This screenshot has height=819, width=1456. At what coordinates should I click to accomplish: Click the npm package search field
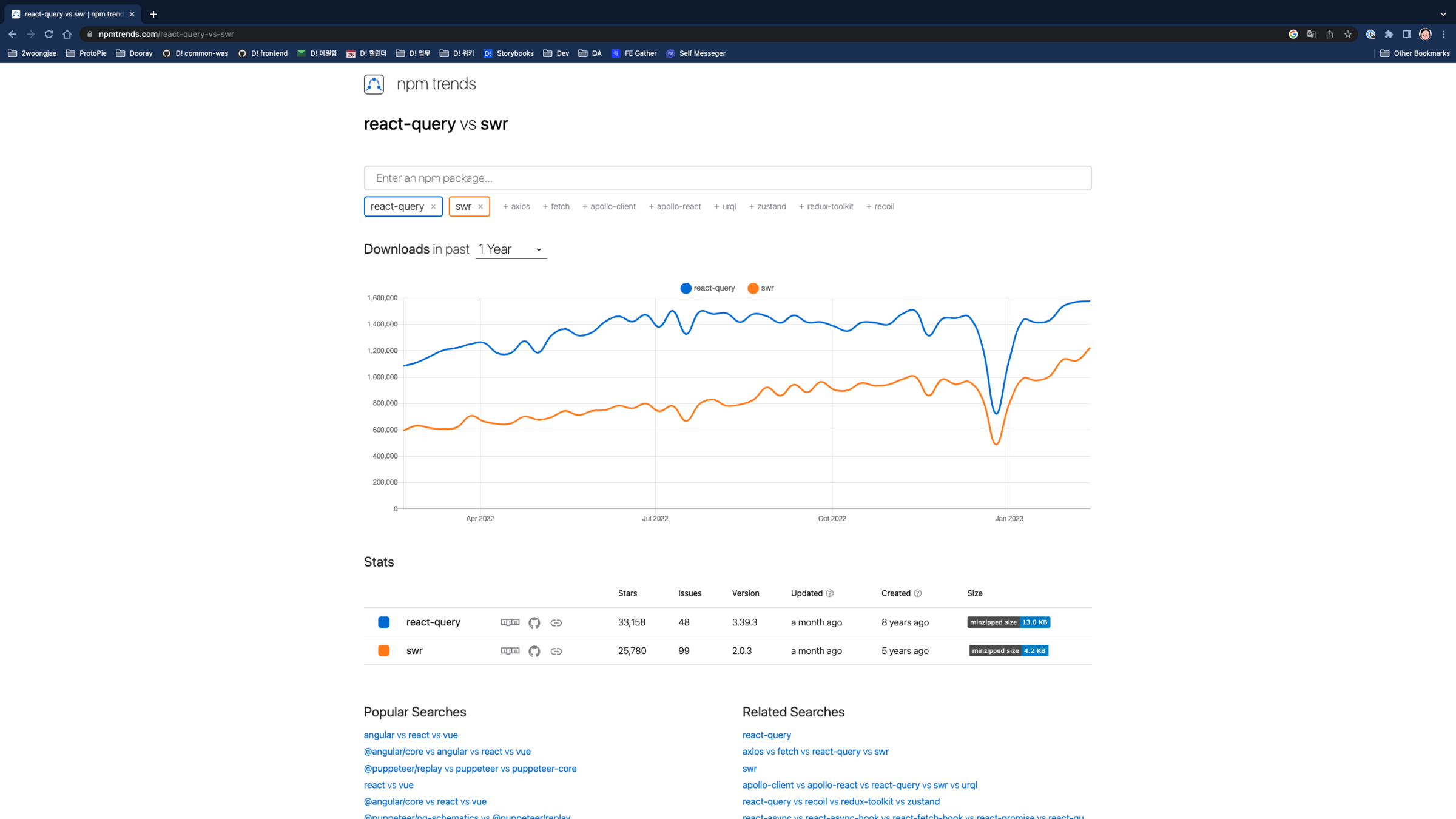(x=727, y=178)
